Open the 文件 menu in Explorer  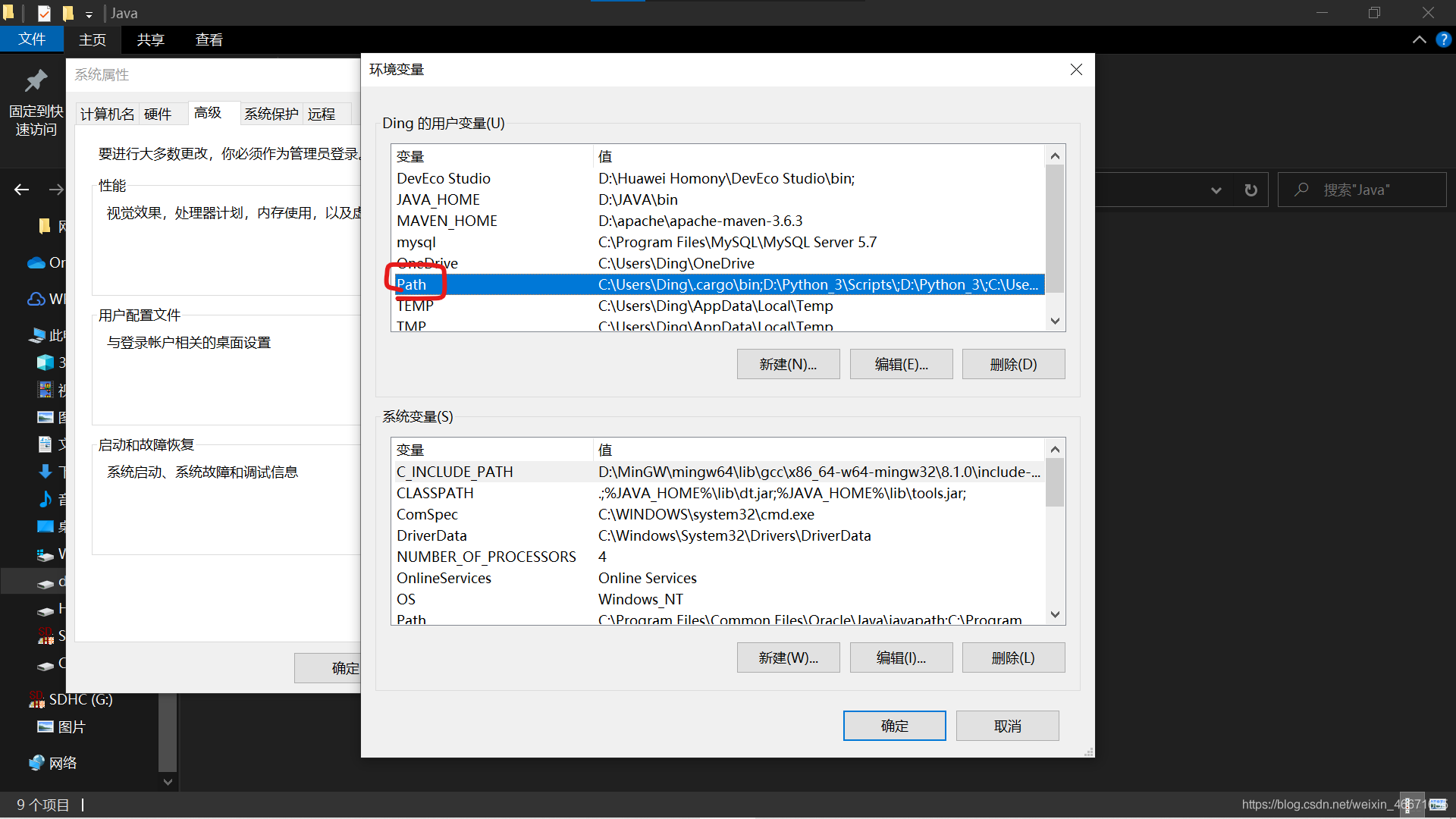point(32,39)
